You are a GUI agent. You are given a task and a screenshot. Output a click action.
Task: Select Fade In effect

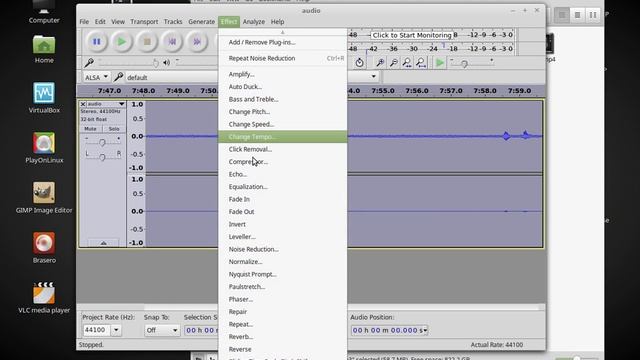283,199
